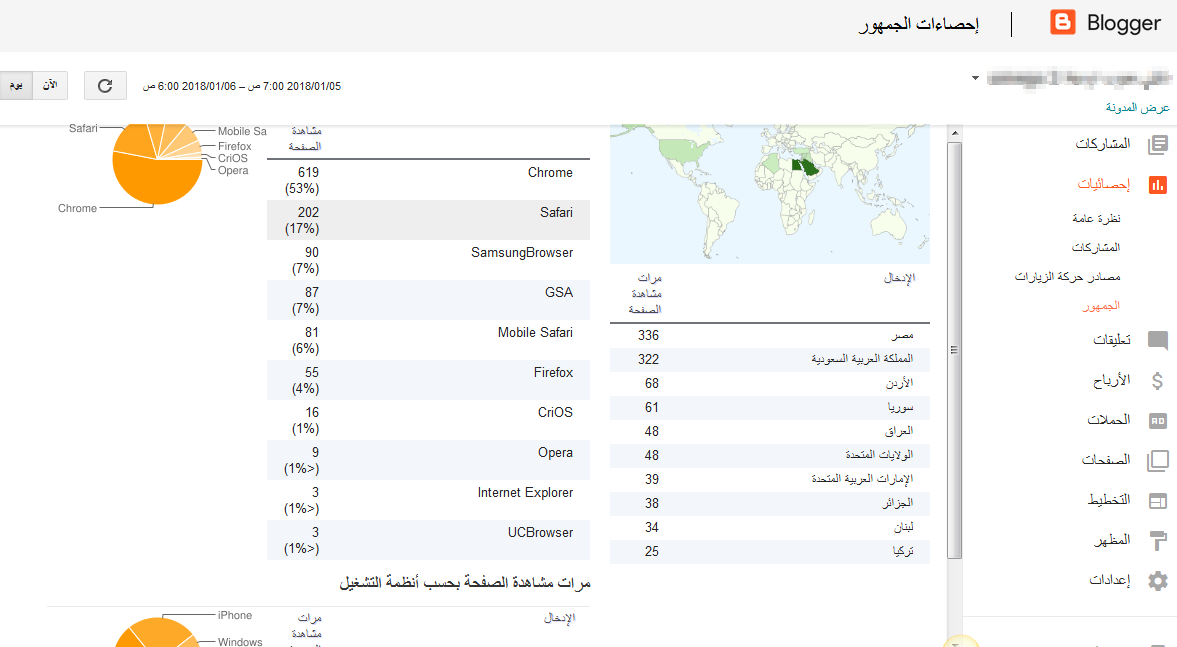The image size is (1177, 647).
Task: Click the operating systems section heading
Action: pyautogui.click(x=465, y=582)
